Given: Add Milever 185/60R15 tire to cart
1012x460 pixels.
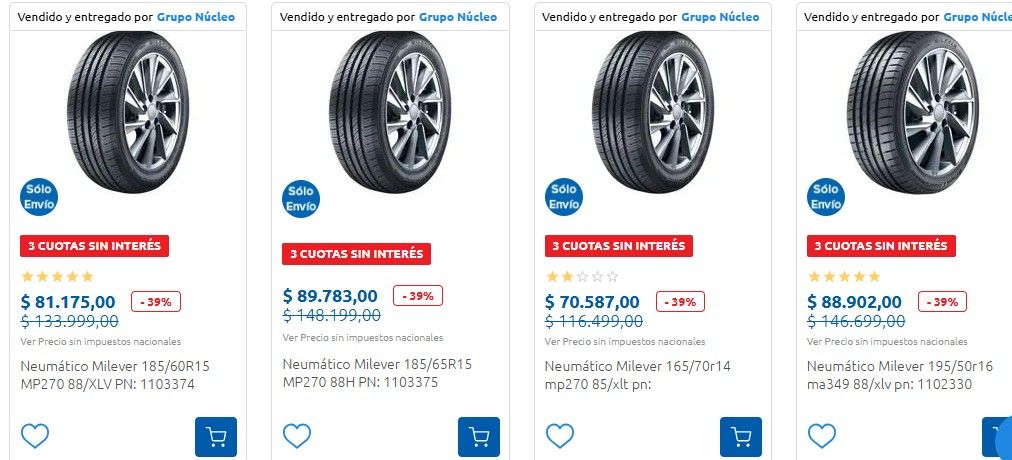Looking at the screenshot, I should pos(216,437).
